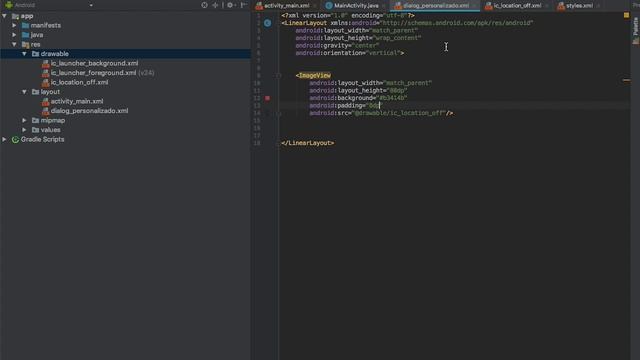Click the dialog_personalizado.xml file icon in tree

tap(45, 111)
